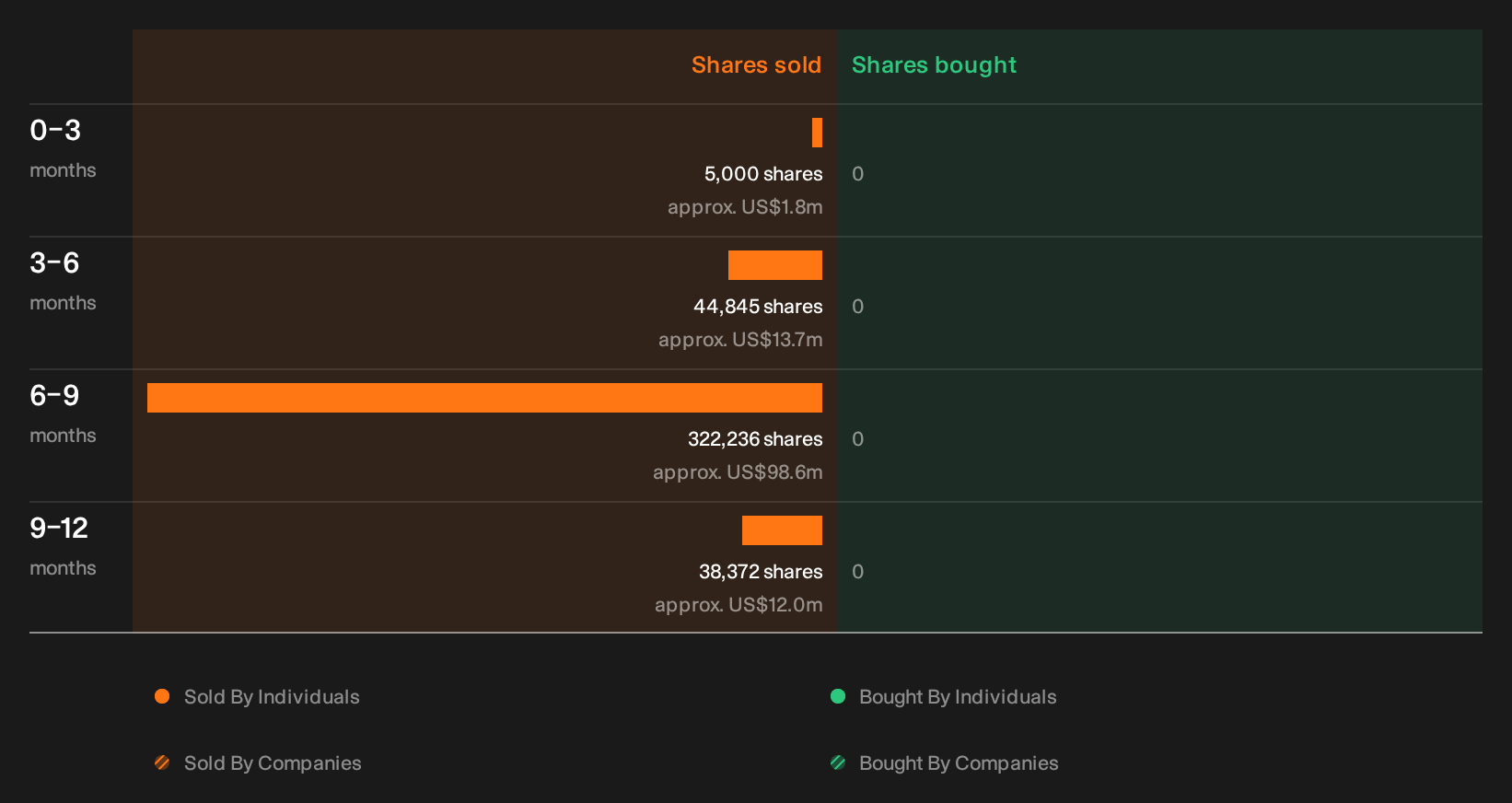1512x803 pixels.
Task: Click the 5,000 shares value
Action: click(763, 174)
